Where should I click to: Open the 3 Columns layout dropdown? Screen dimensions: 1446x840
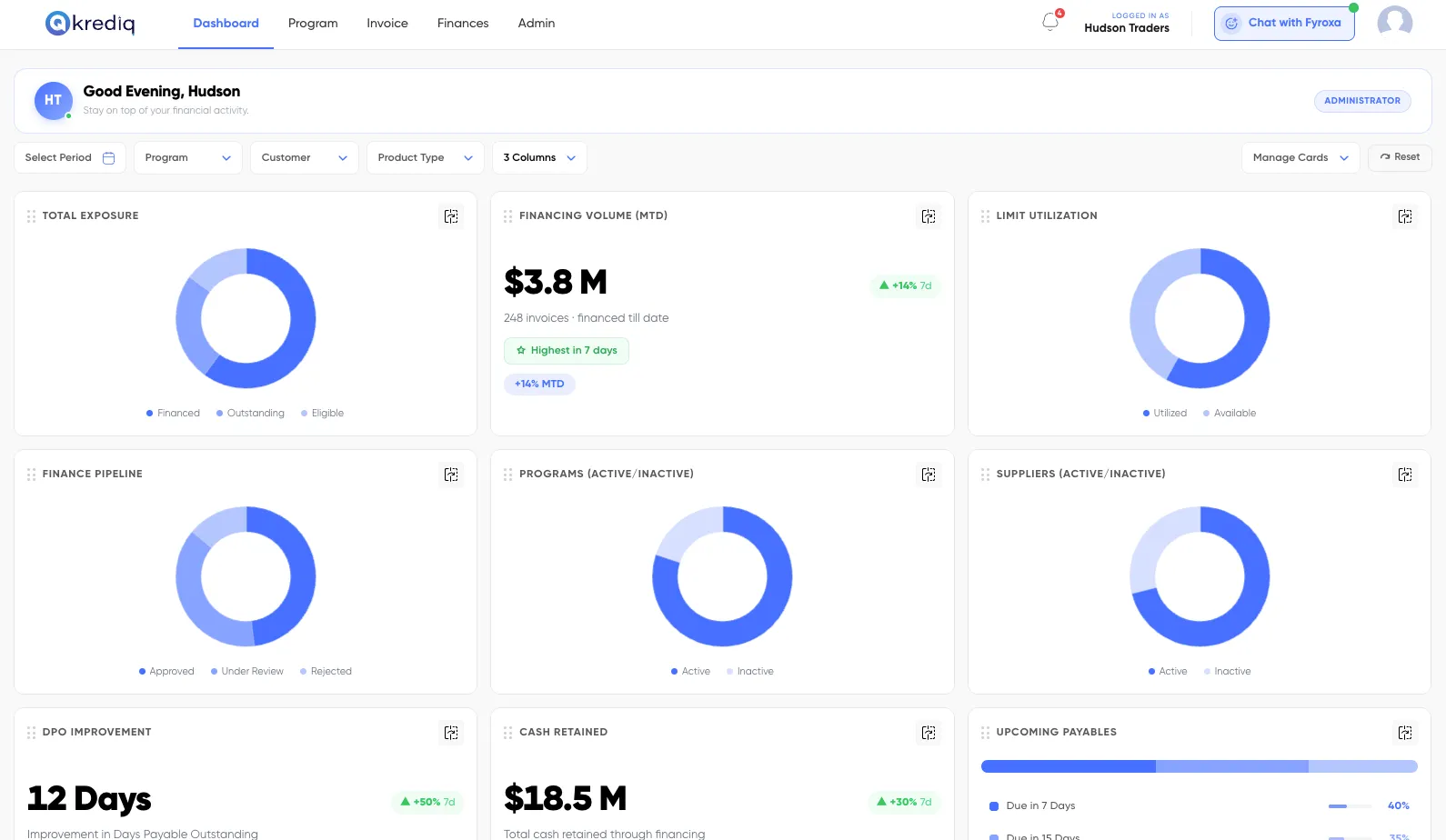click(539, 157)
